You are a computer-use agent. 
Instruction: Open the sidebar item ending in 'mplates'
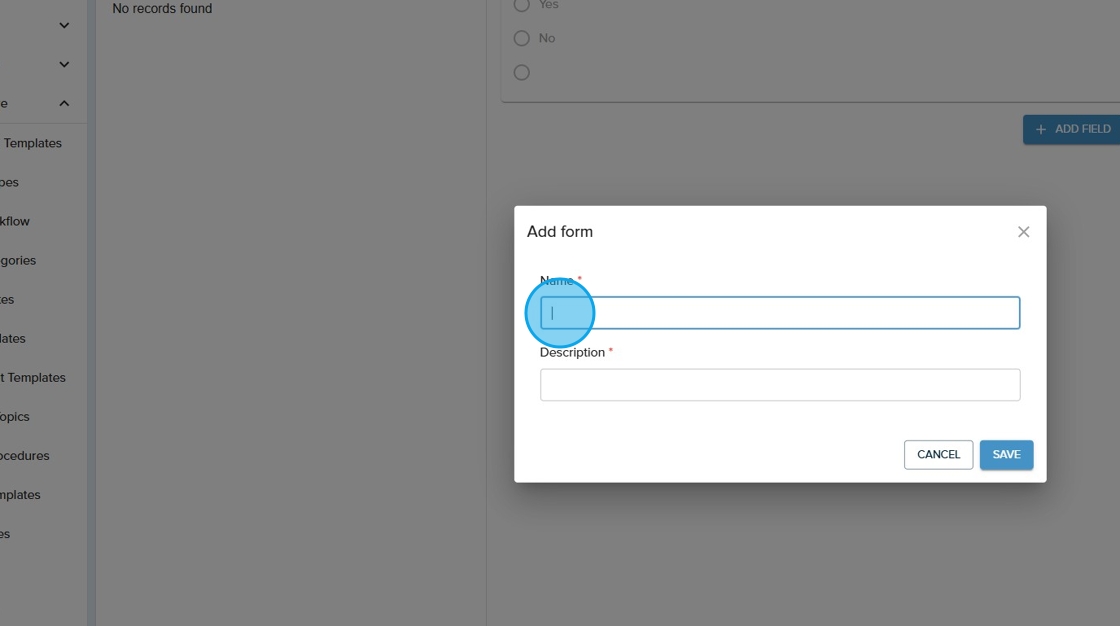pyautogui.click(x=21, y=494)
